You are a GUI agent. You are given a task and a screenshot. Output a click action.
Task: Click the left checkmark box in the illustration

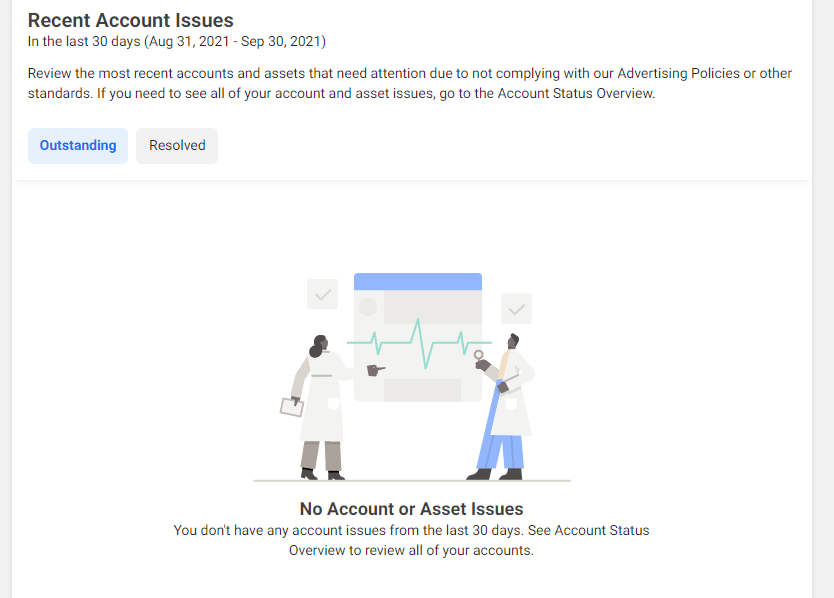coord(322,295)
